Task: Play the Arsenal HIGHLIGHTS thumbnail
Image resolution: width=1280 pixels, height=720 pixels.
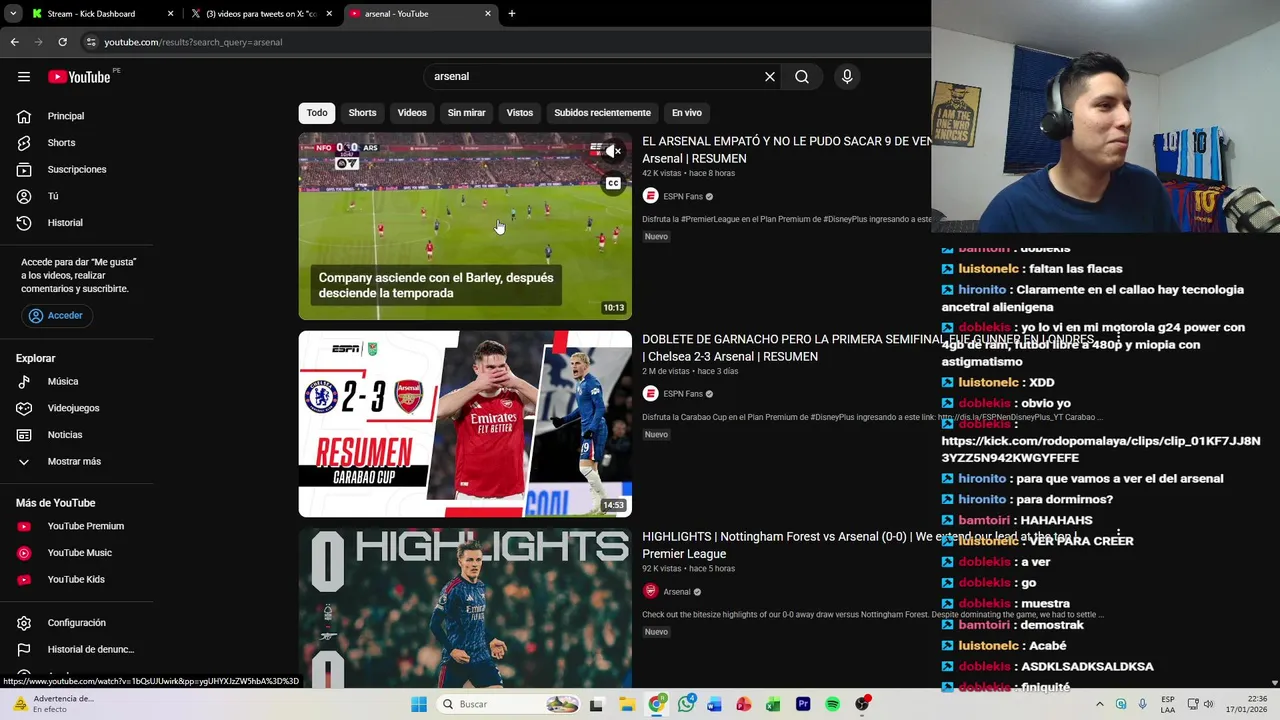Action: (x=465, y=608)
